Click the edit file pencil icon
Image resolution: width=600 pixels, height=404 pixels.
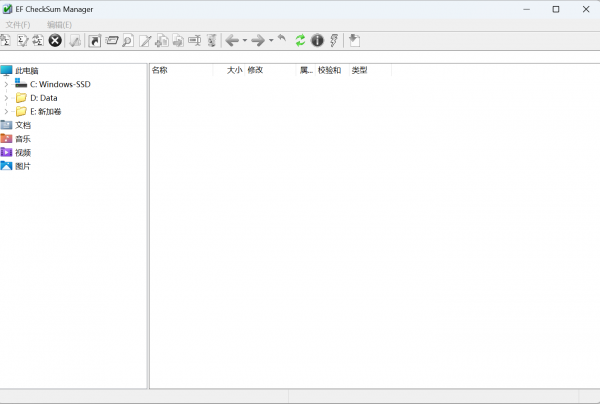pyautogui.click(x=145, y=41)
